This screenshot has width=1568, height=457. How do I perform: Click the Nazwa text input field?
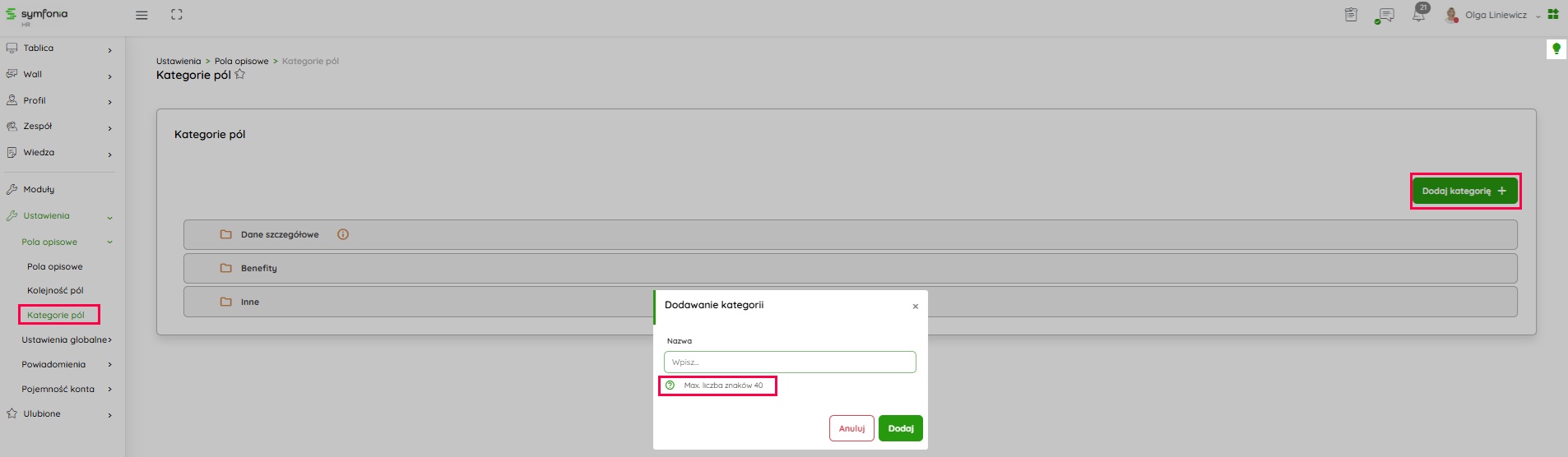(x=789, y=362)
